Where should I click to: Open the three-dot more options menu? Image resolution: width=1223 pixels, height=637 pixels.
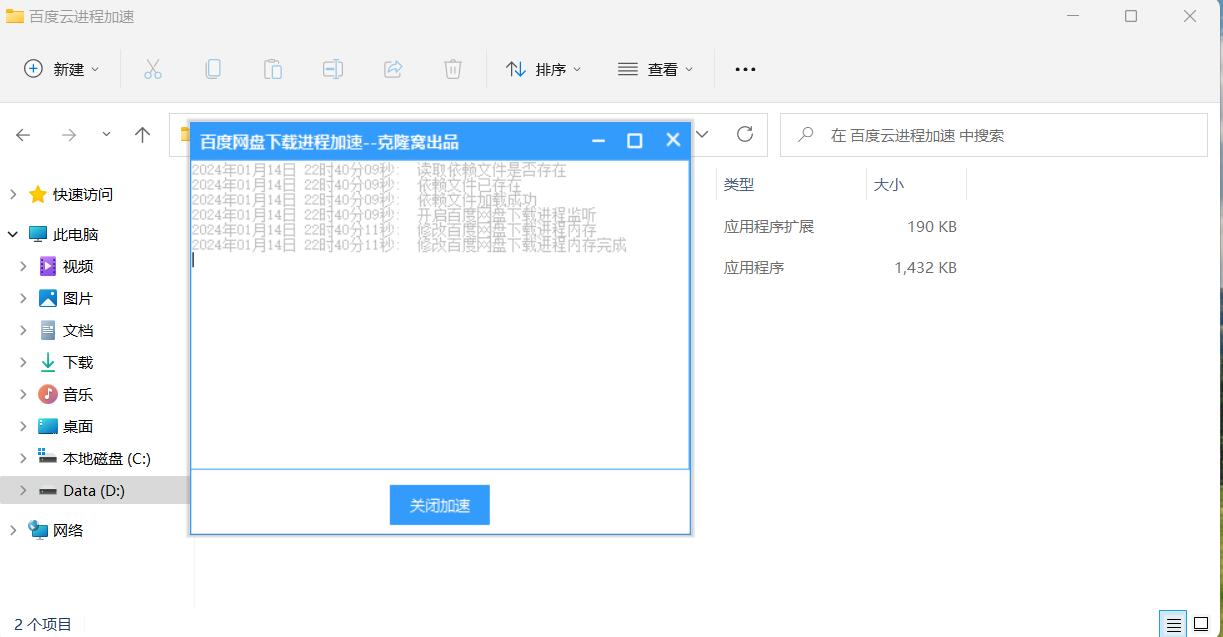[745, 69]
